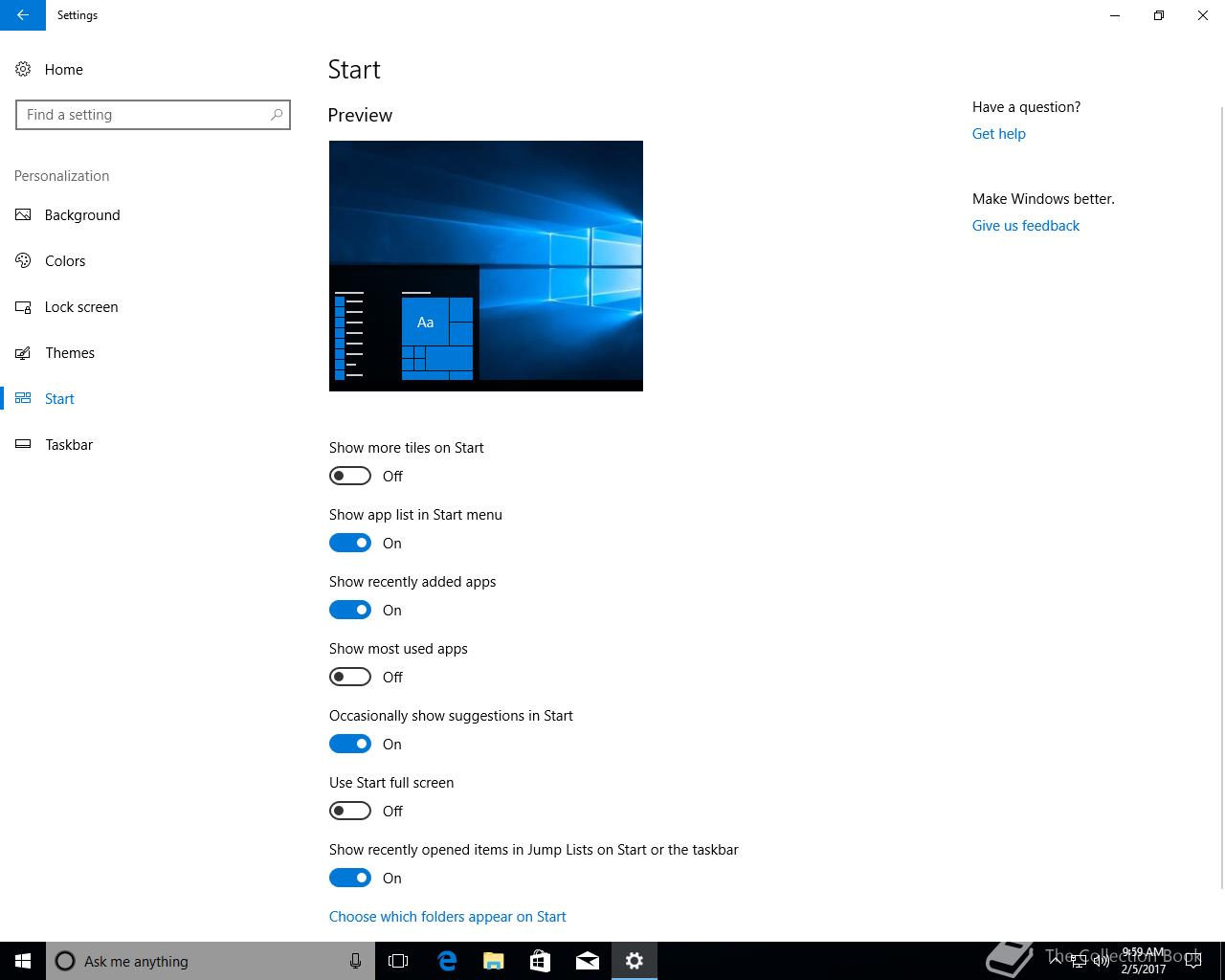Click the Lock screen monitor icon
The height and width of the screenshot is (980, 1225).
point(23,306)
